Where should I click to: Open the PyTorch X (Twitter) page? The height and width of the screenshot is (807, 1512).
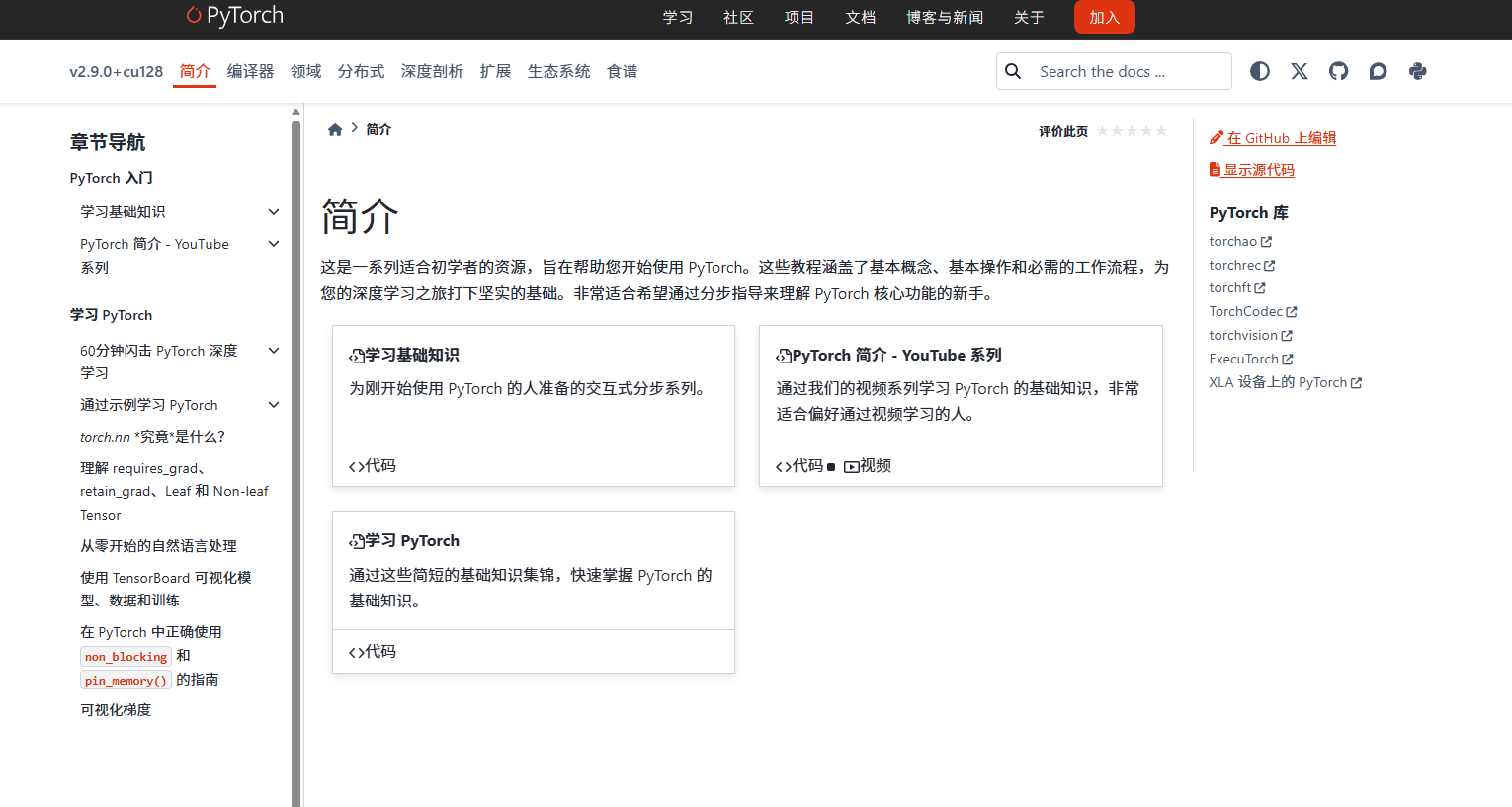[x=1300, y=71]
